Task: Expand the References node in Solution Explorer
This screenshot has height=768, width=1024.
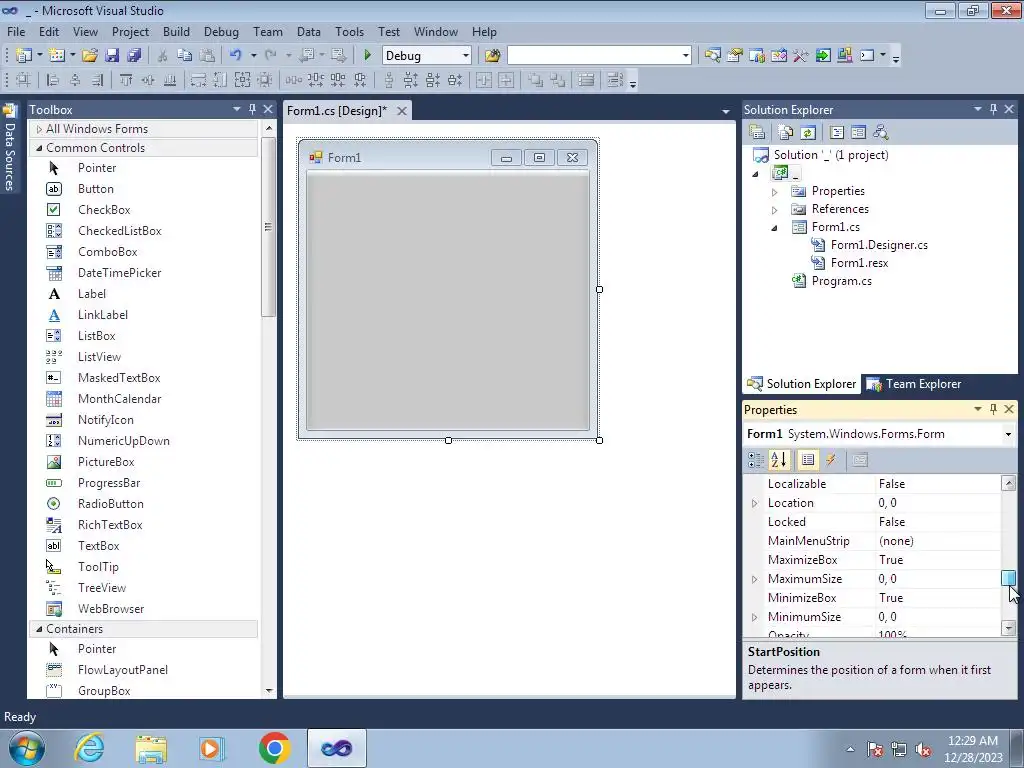Action: click(775, 210)
